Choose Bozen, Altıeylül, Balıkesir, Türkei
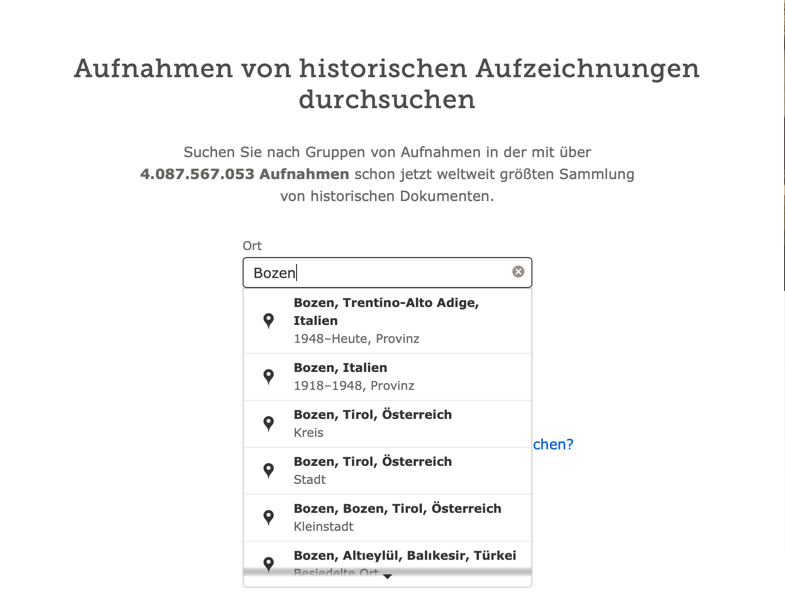This screenshot has height=598, width=785. coord(387,558)
